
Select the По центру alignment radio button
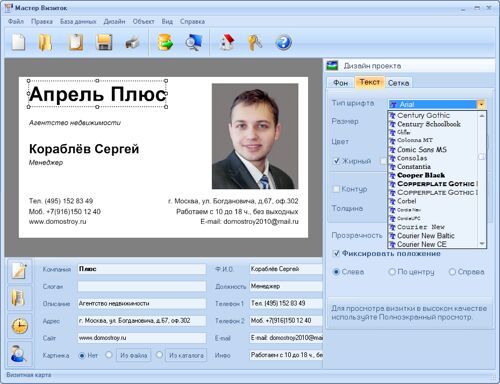pyautogui.click(x=392, y=272)
